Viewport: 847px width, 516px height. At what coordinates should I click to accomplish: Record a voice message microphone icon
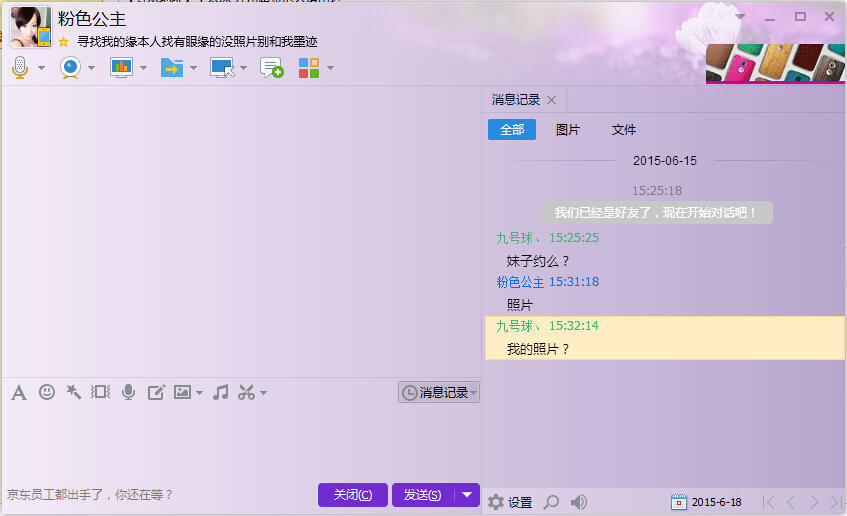click(x=129, y=392)
